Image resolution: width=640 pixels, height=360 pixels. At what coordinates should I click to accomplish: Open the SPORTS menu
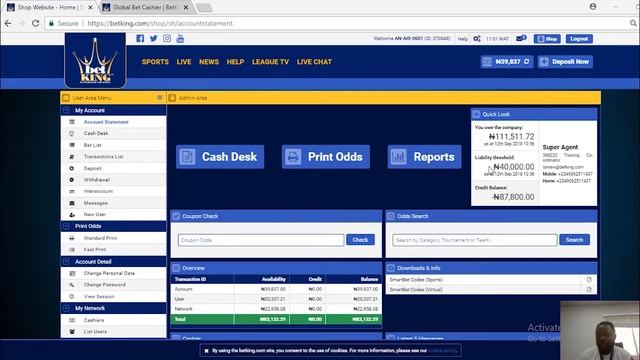point(155,62)
